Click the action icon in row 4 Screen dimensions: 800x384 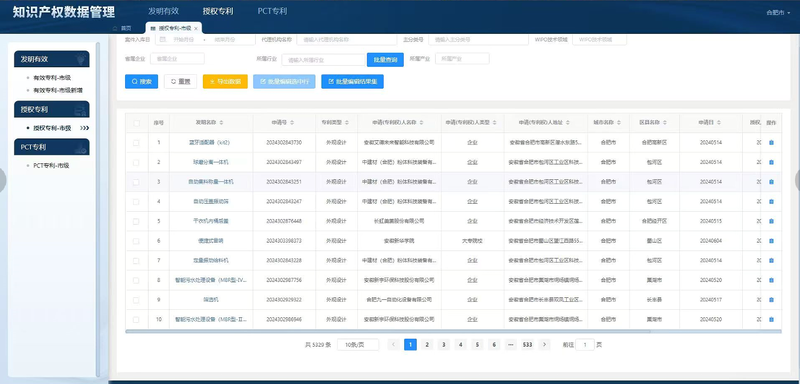tap(771, 202)
